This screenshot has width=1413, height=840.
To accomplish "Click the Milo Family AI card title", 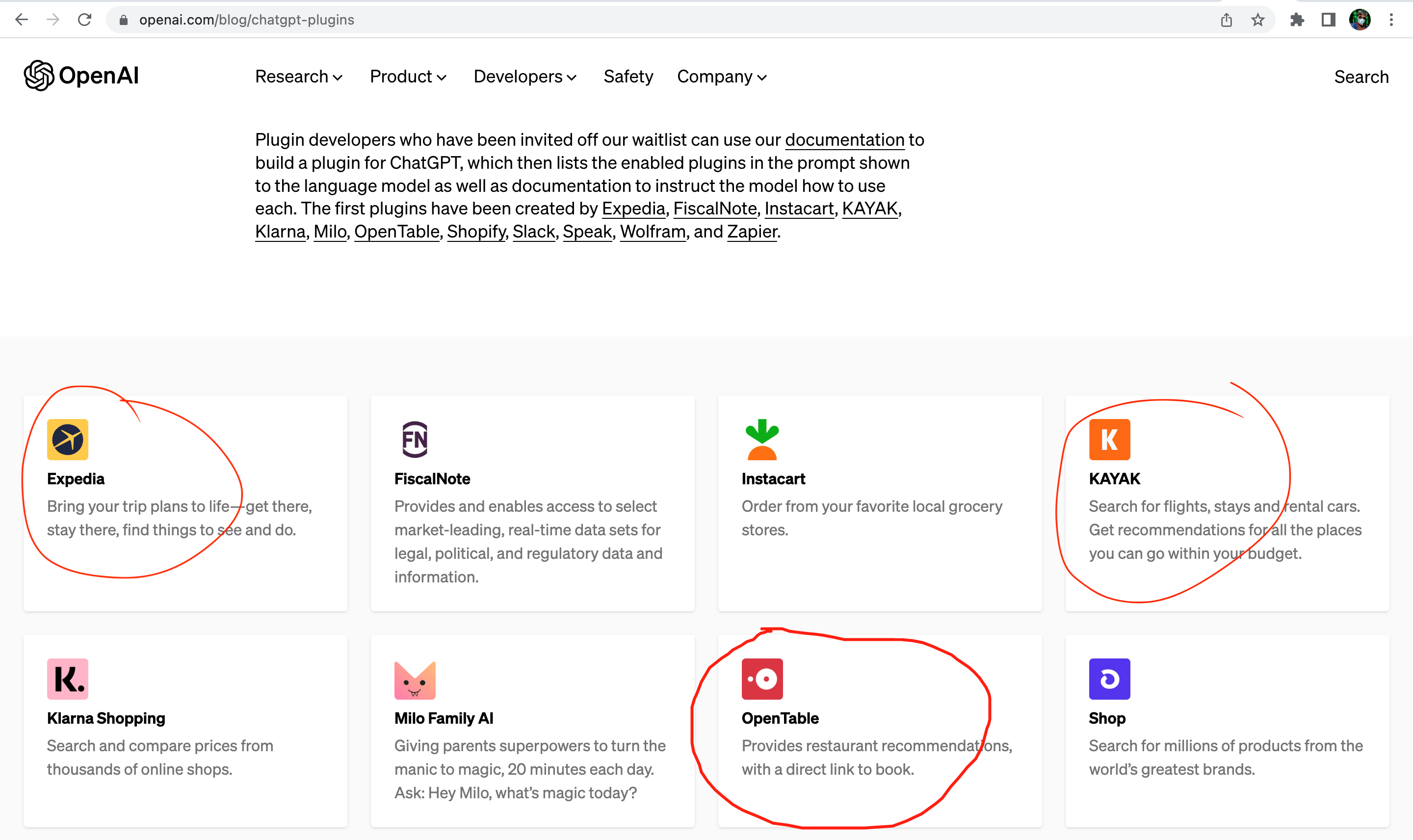I will tap(444, 718).
